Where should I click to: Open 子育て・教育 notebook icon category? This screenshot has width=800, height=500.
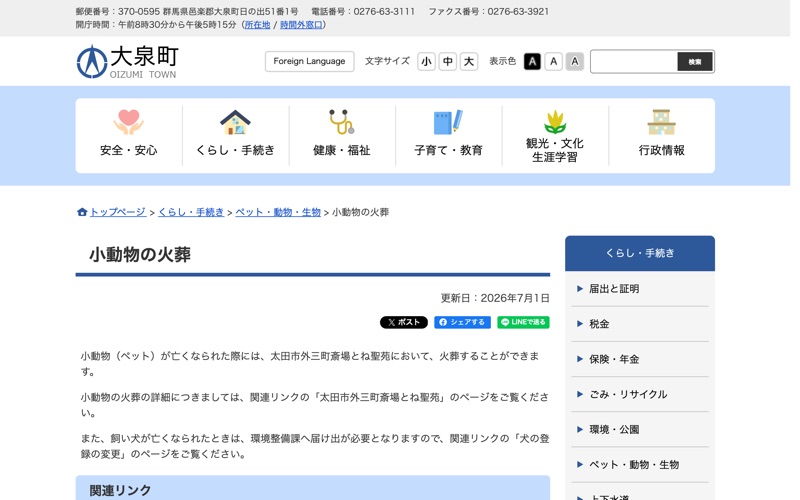[448, 135]
